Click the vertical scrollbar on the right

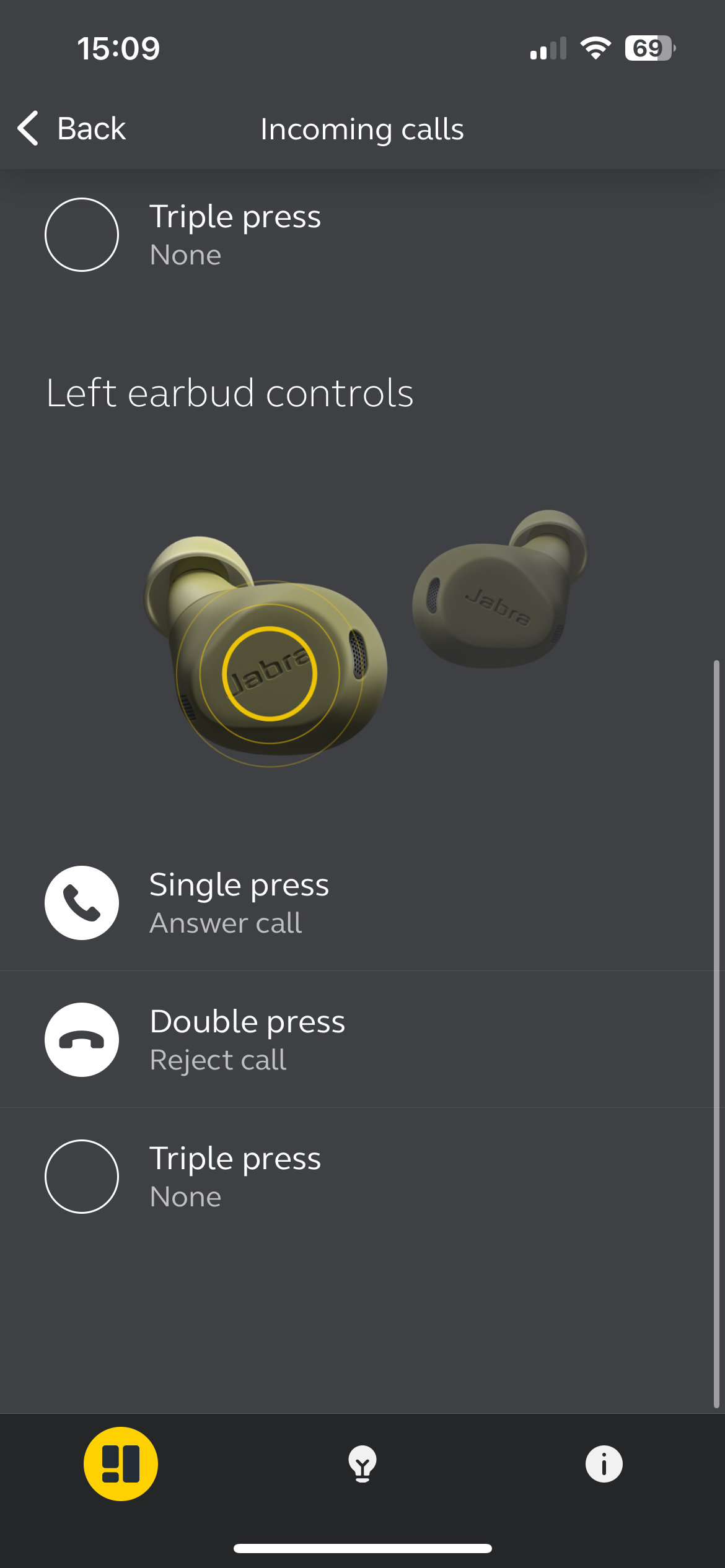pyautogui.click(x=716, y=1034)
